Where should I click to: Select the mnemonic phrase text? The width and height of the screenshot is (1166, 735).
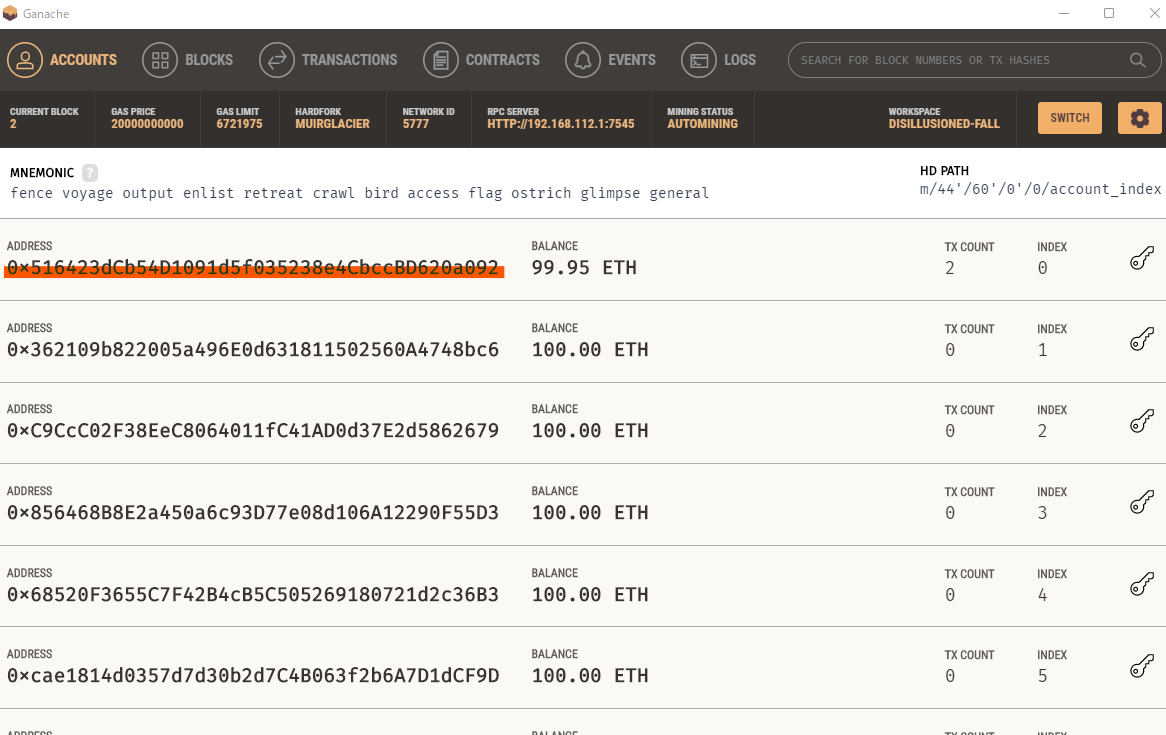(360, 193)
